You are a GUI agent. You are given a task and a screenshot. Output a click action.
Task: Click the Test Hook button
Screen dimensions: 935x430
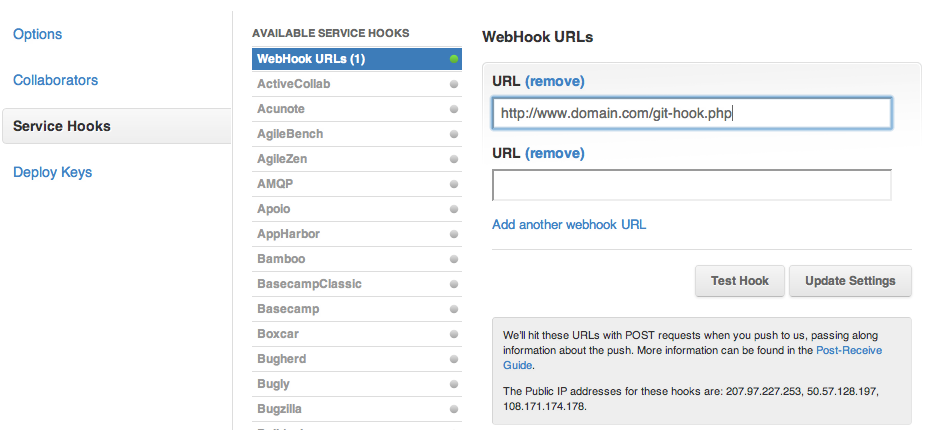pyautogui.click(x=739, y=281)
